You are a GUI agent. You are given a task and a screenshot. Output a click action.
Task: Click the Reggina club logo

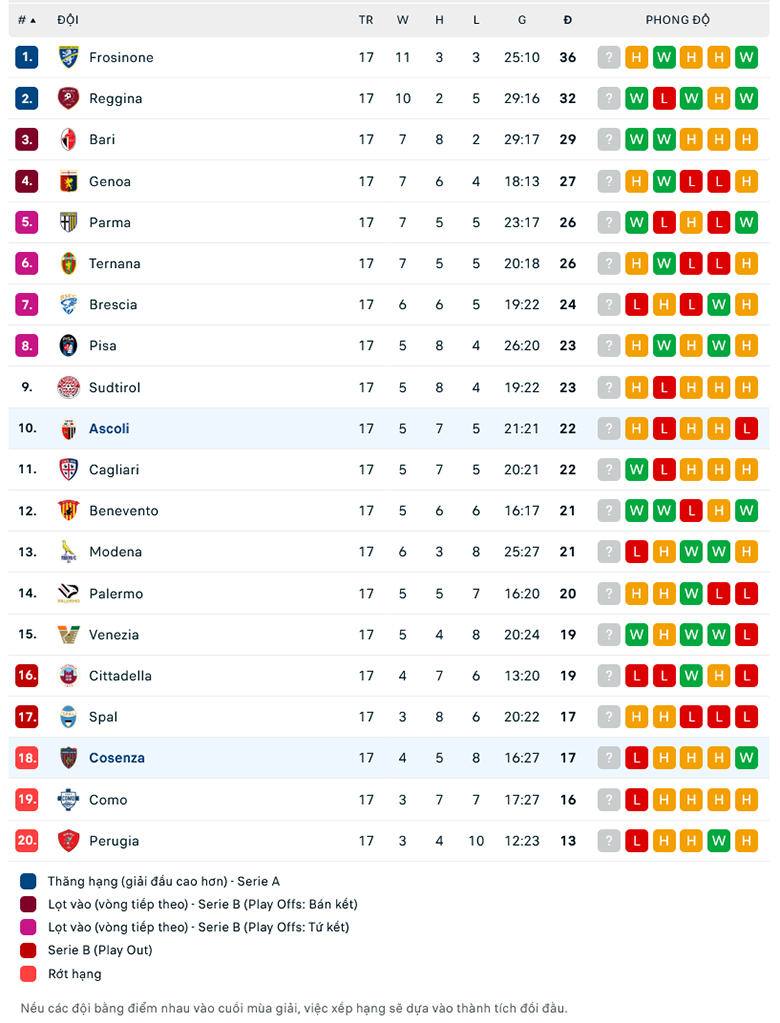68,99
